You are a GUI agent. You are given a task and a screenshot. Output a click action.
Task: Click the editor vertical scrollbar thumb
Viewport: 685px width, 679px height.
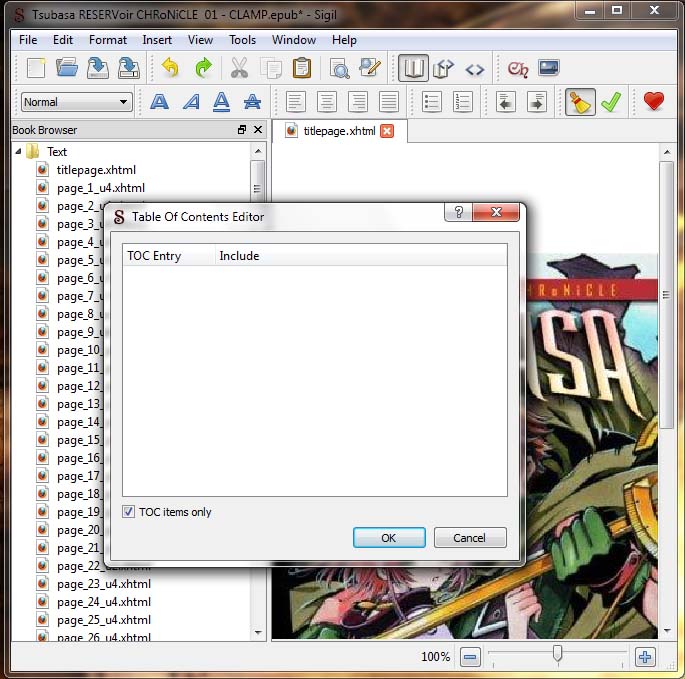point(666,295)
